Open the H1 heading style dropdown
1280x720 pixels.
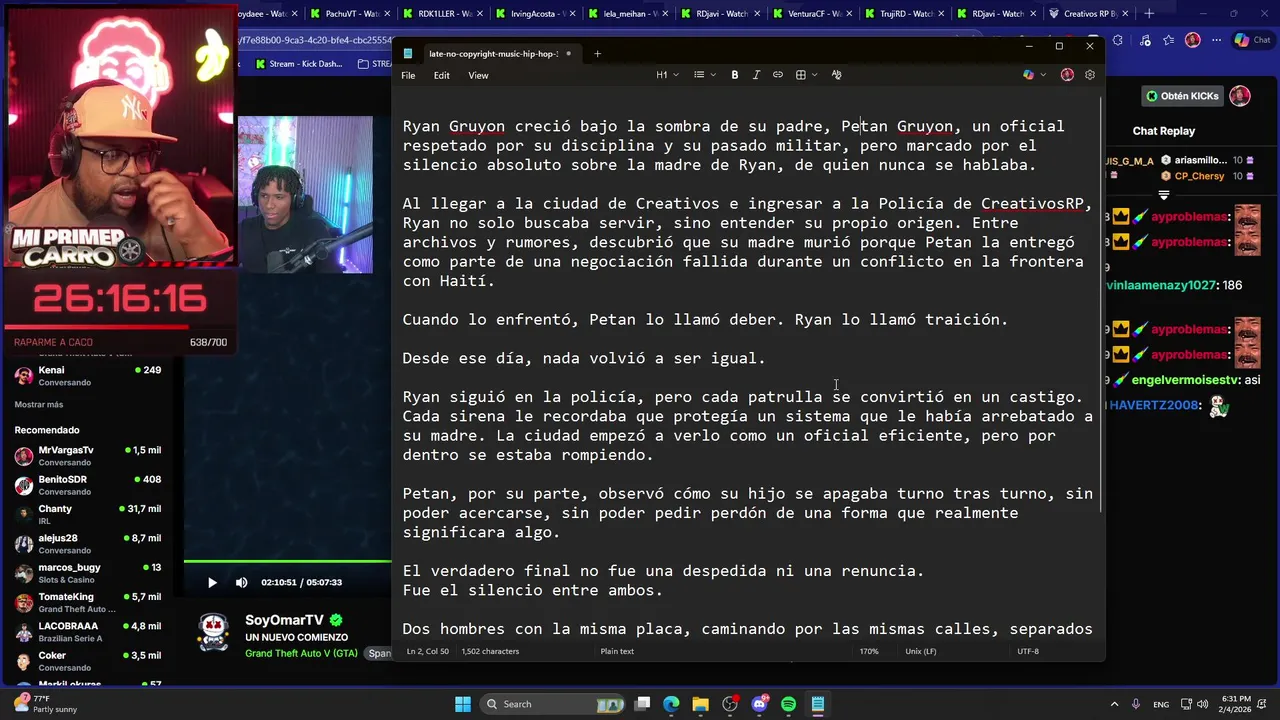(x=667, y=75)
